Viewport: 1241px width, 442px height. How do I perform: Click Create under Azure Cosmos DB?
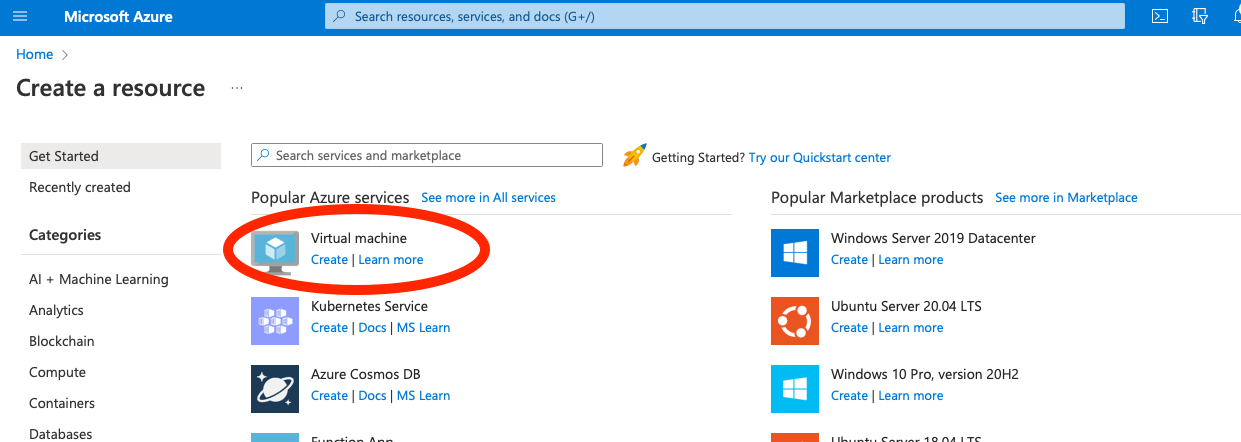[329, 395]
